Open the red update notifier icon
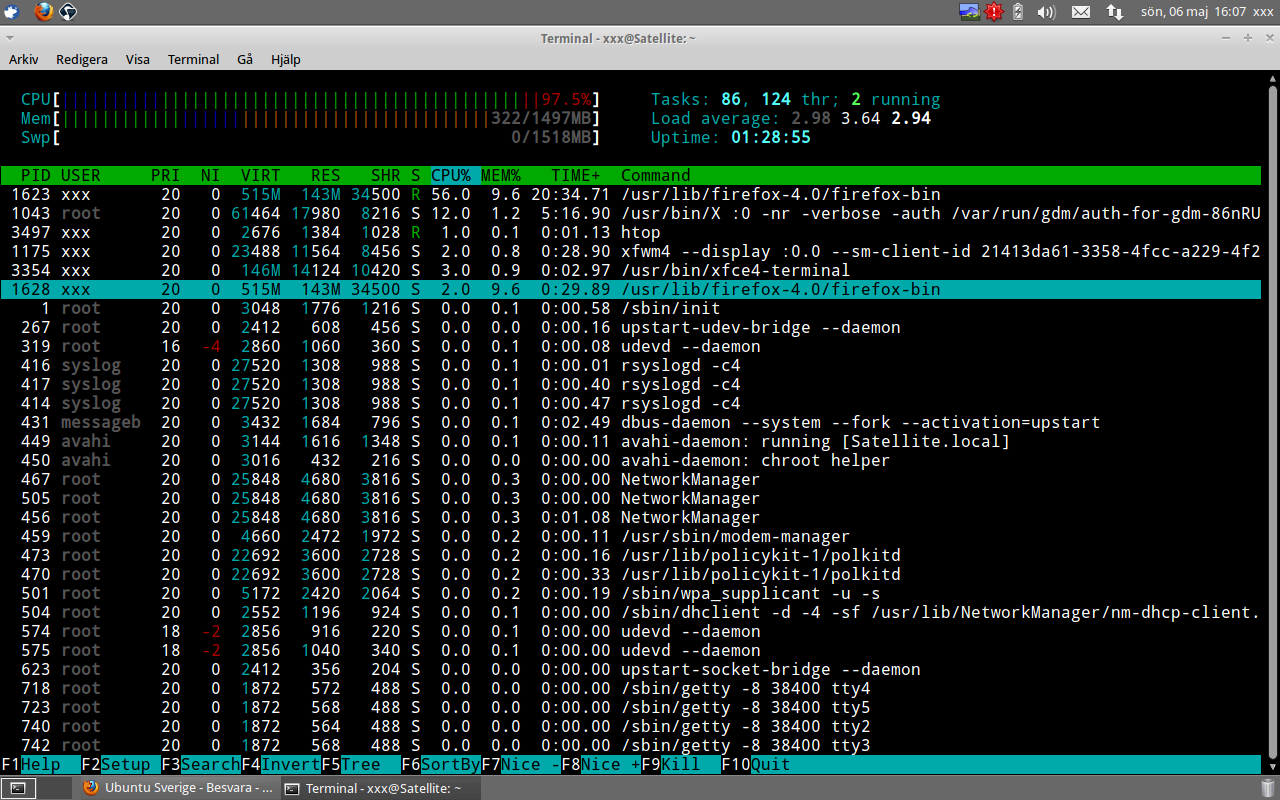This screenshot has height=800, width=1280. [x=993, y=12]
